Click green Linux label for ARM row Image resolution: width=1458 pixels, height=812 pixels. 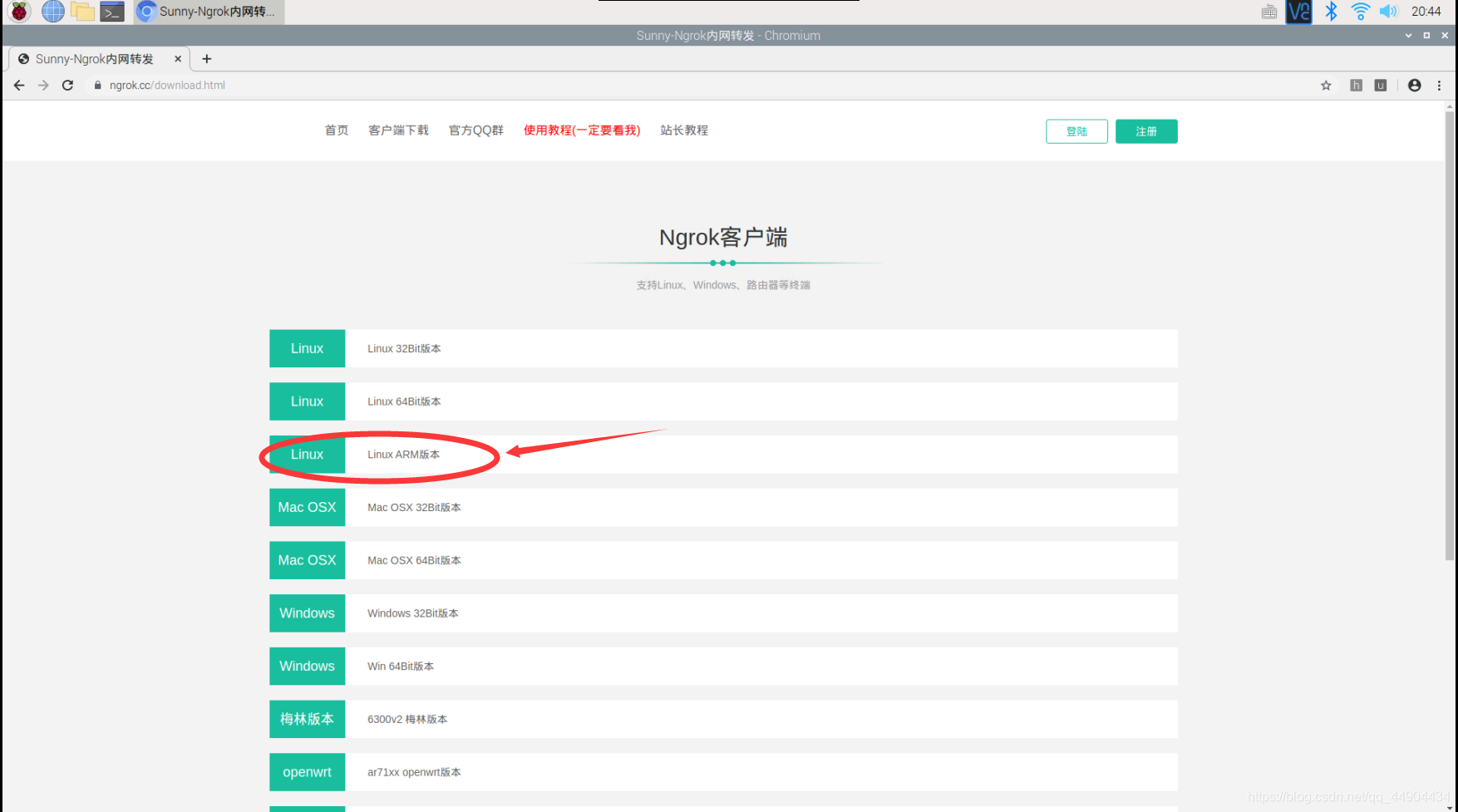(307, 455)
